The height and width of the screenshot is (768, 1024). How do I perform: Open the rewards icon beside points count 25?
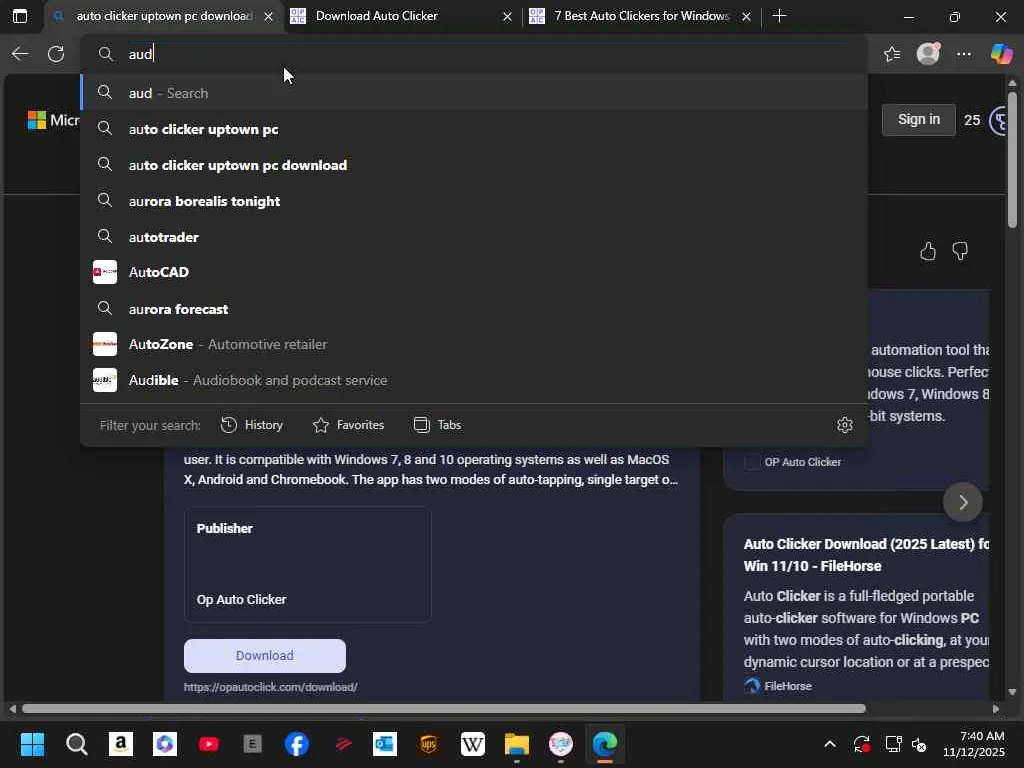click(x=999, y=121)
